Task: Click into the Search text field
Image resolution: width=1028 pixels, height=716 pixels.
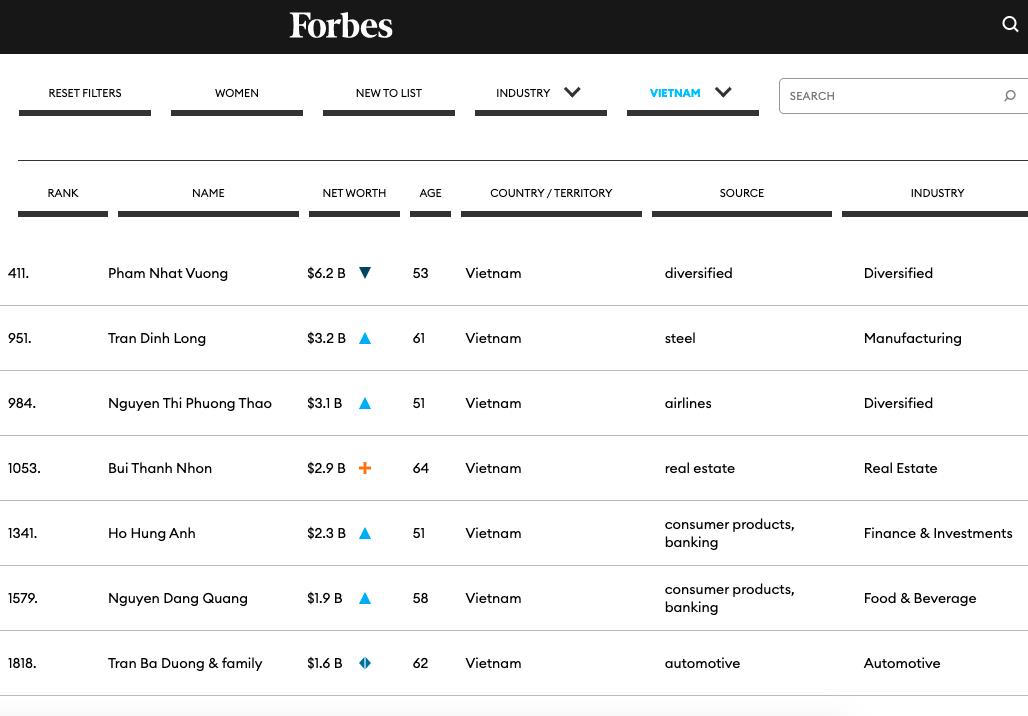Action: click(890, 96)
